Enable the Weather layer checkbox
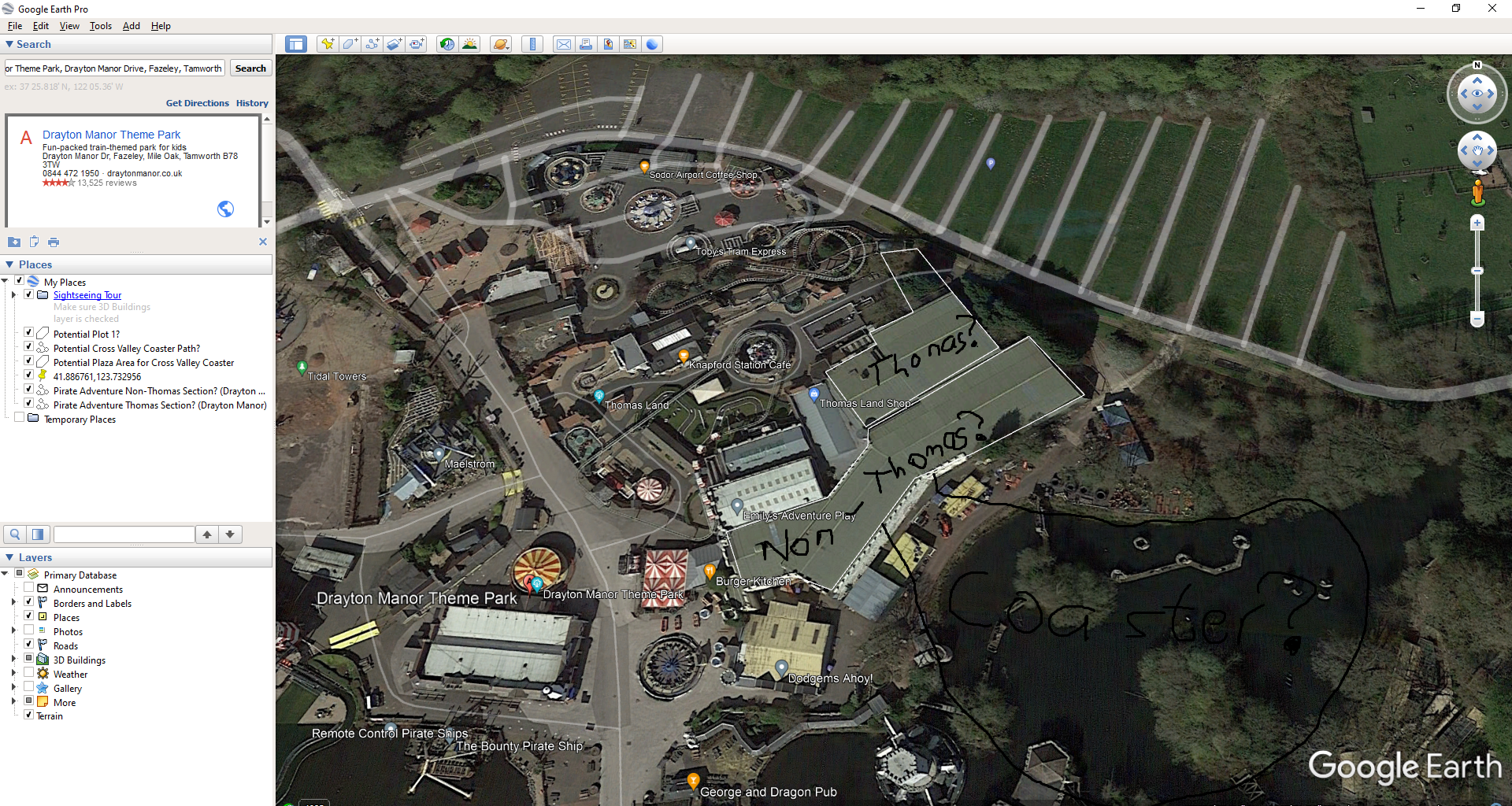This screenshot has width=1512, height=806. click(x=29, y=673)
